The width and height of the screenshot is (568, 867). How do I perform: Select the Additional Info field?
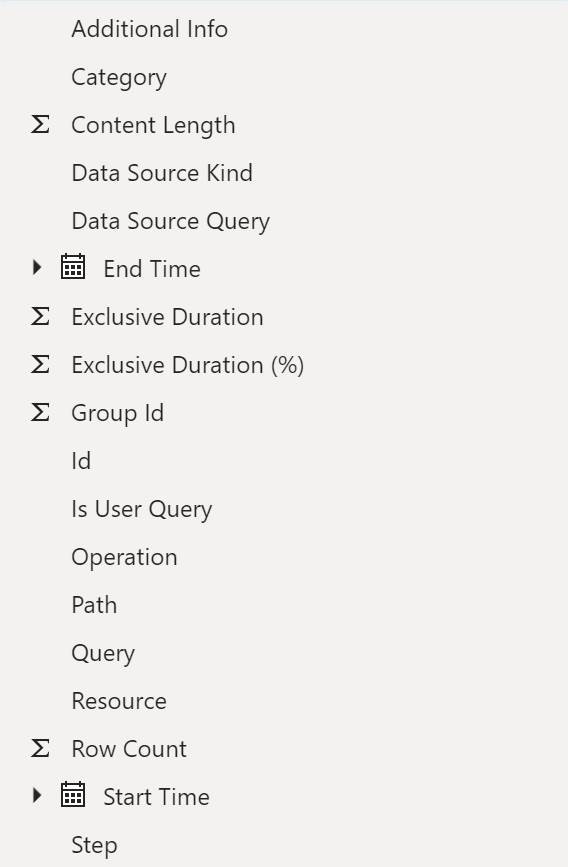coord(149,29)
